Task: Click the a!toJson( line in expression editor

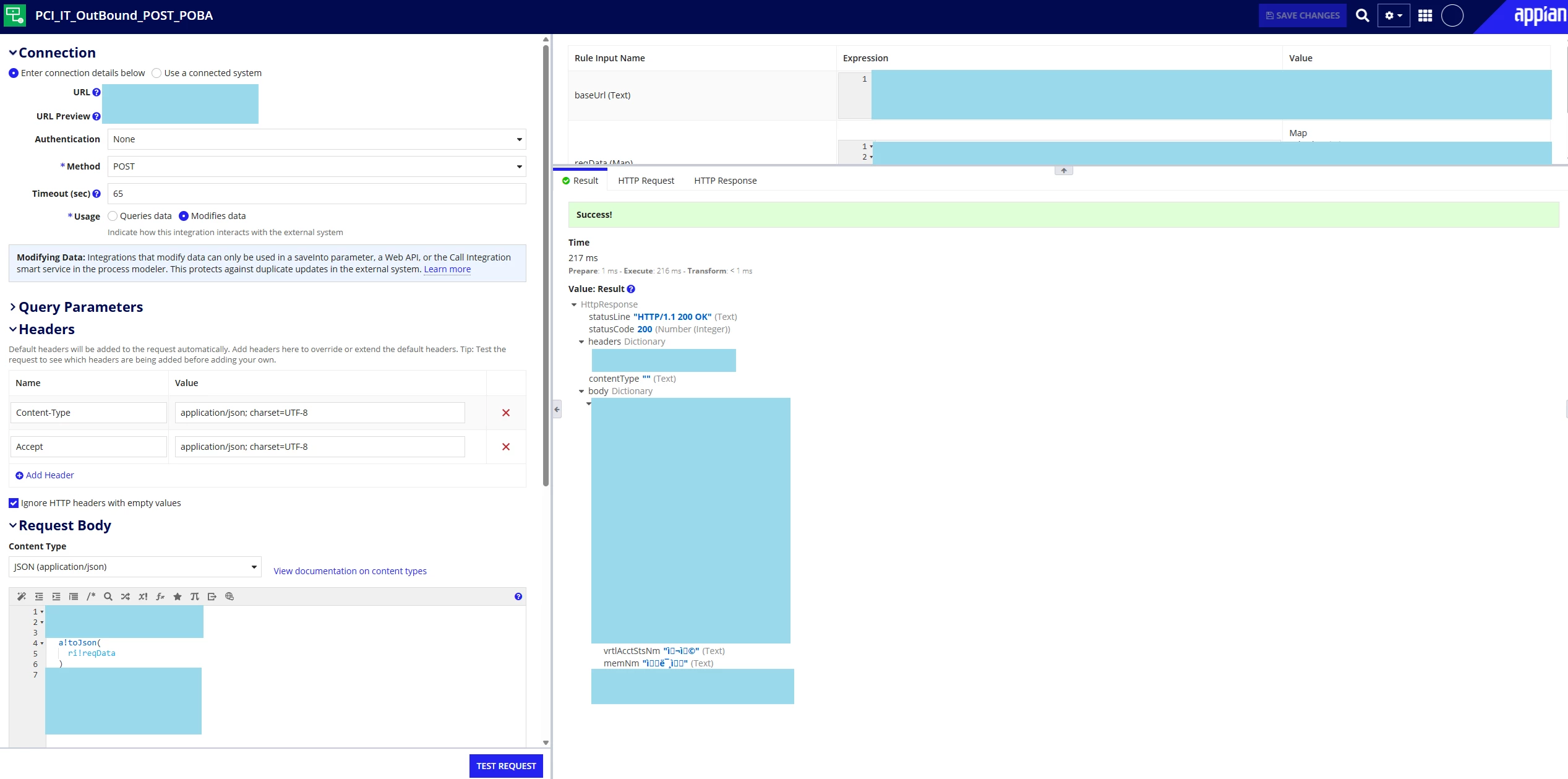Action: [80, 643]
